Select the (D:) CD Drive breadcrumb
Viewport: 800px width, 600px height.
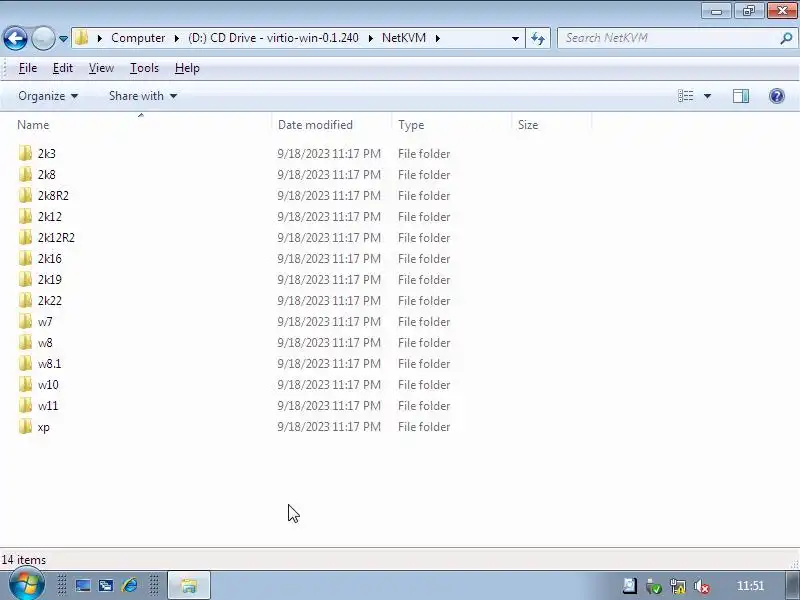pyautogui.click(x=273, y=38)
